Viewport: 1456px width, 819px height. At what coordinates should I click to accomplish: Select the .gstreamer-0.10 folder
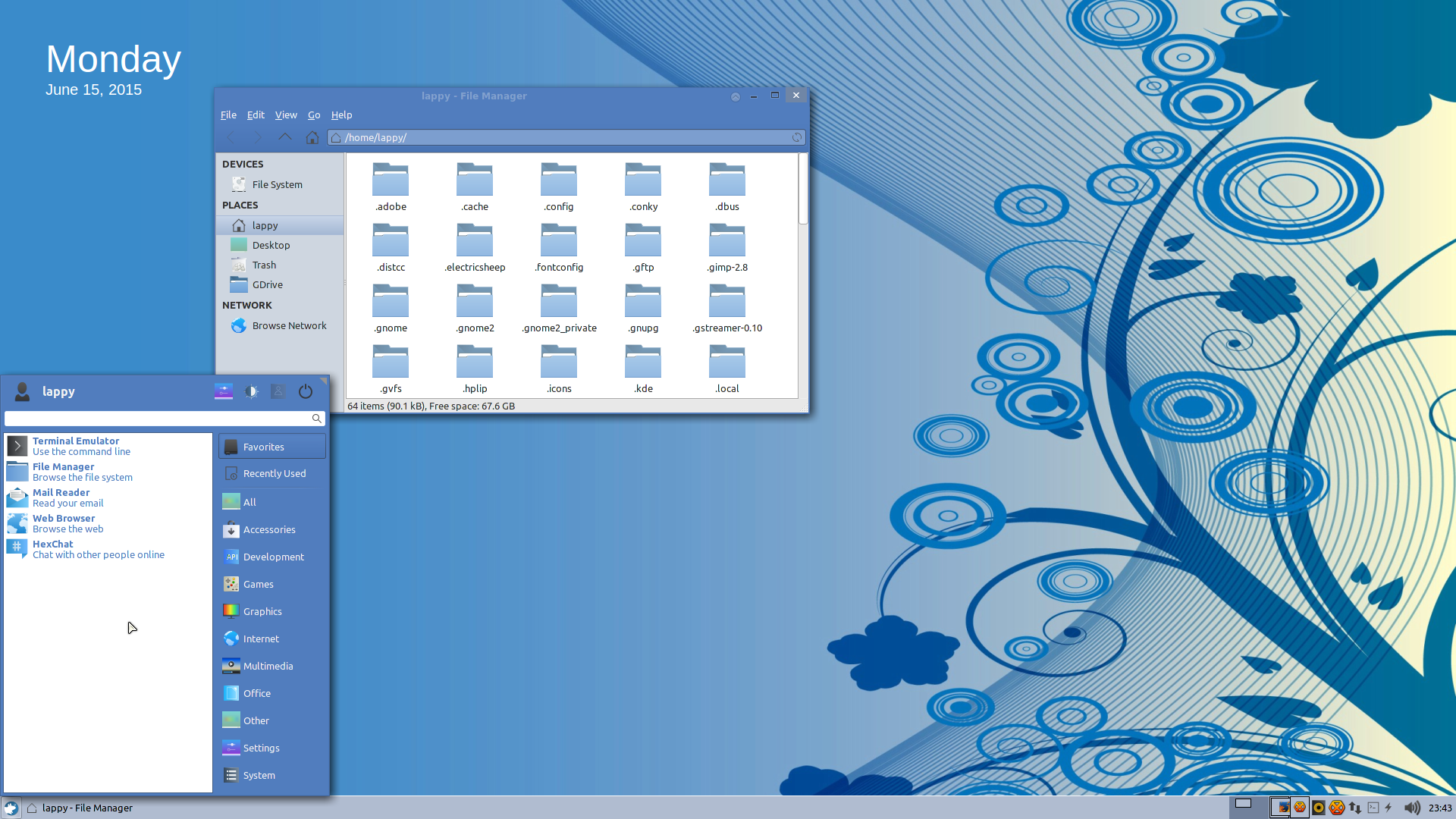[727, 308]
